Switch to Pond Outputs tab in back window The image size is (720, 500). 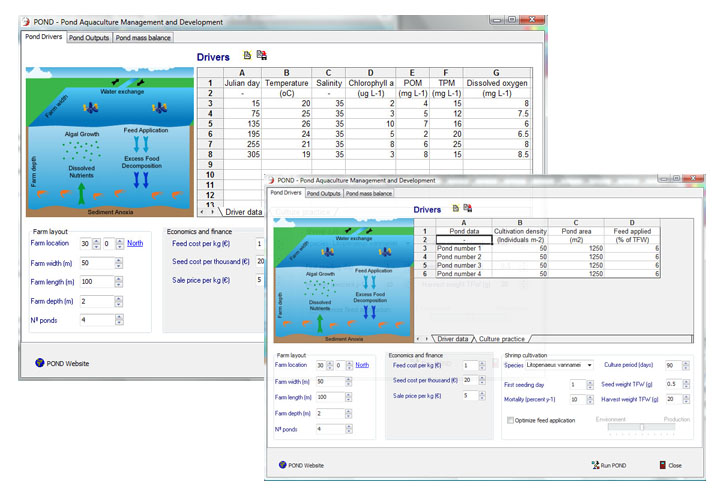point(89,38)
